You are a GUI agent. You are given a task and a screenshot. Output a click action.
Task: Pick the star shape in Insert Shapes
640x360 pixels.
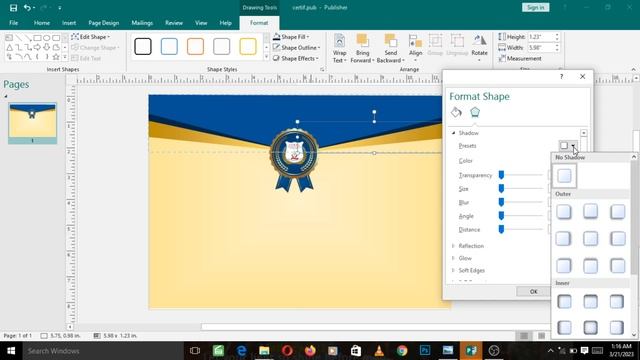point(56,57)
